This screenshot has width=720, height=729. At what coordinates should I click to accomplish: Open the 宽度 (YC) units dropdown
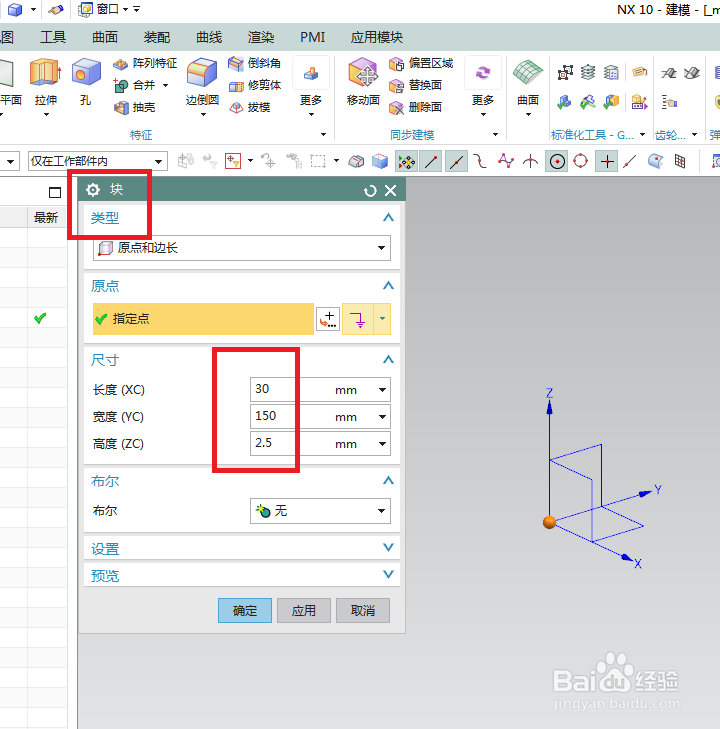click(382, 417)
